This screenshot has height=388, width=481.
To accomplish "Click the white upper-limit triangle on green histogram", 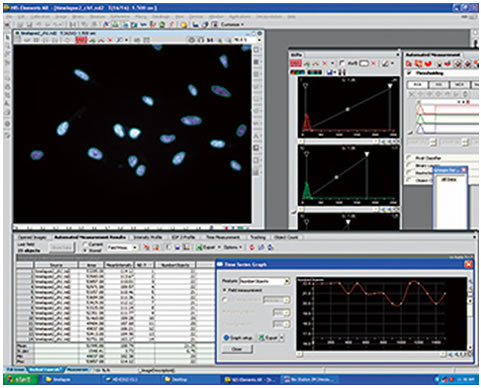I will (367, 154).
